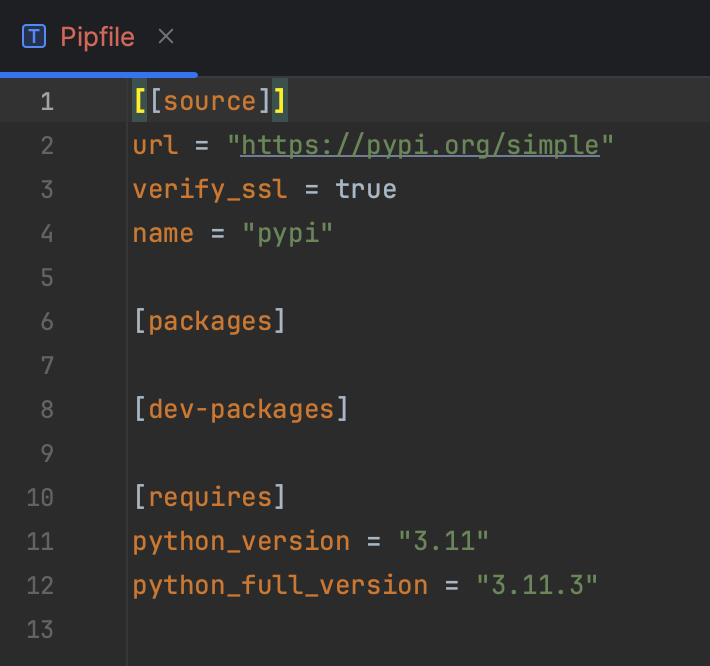Click the Pipfile tab file-type icon
Image resolution: width=710 pixels, height=666 pixels.
35,37
